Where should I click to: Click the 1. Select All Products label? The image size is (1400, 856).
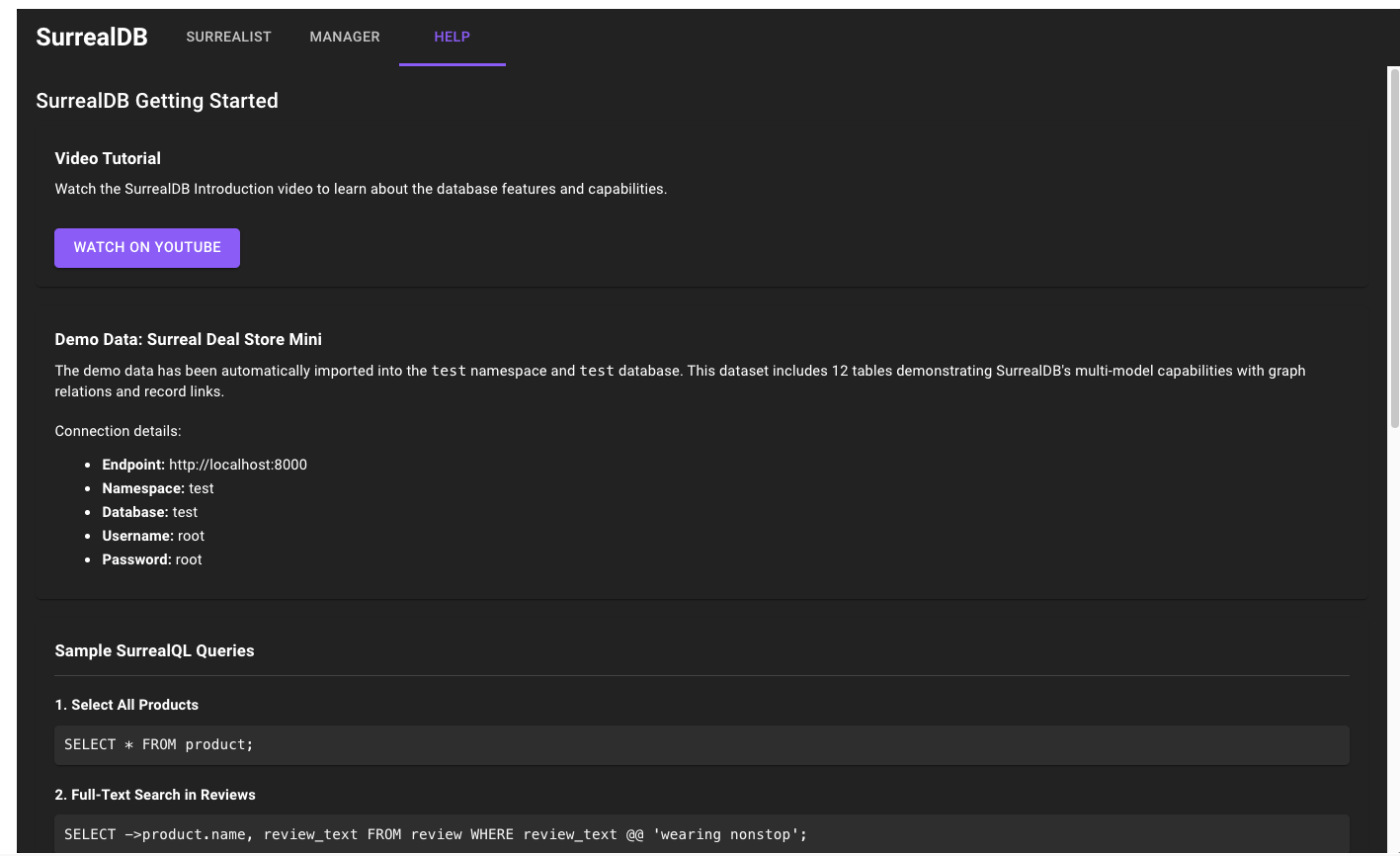[x=126, y=704]
